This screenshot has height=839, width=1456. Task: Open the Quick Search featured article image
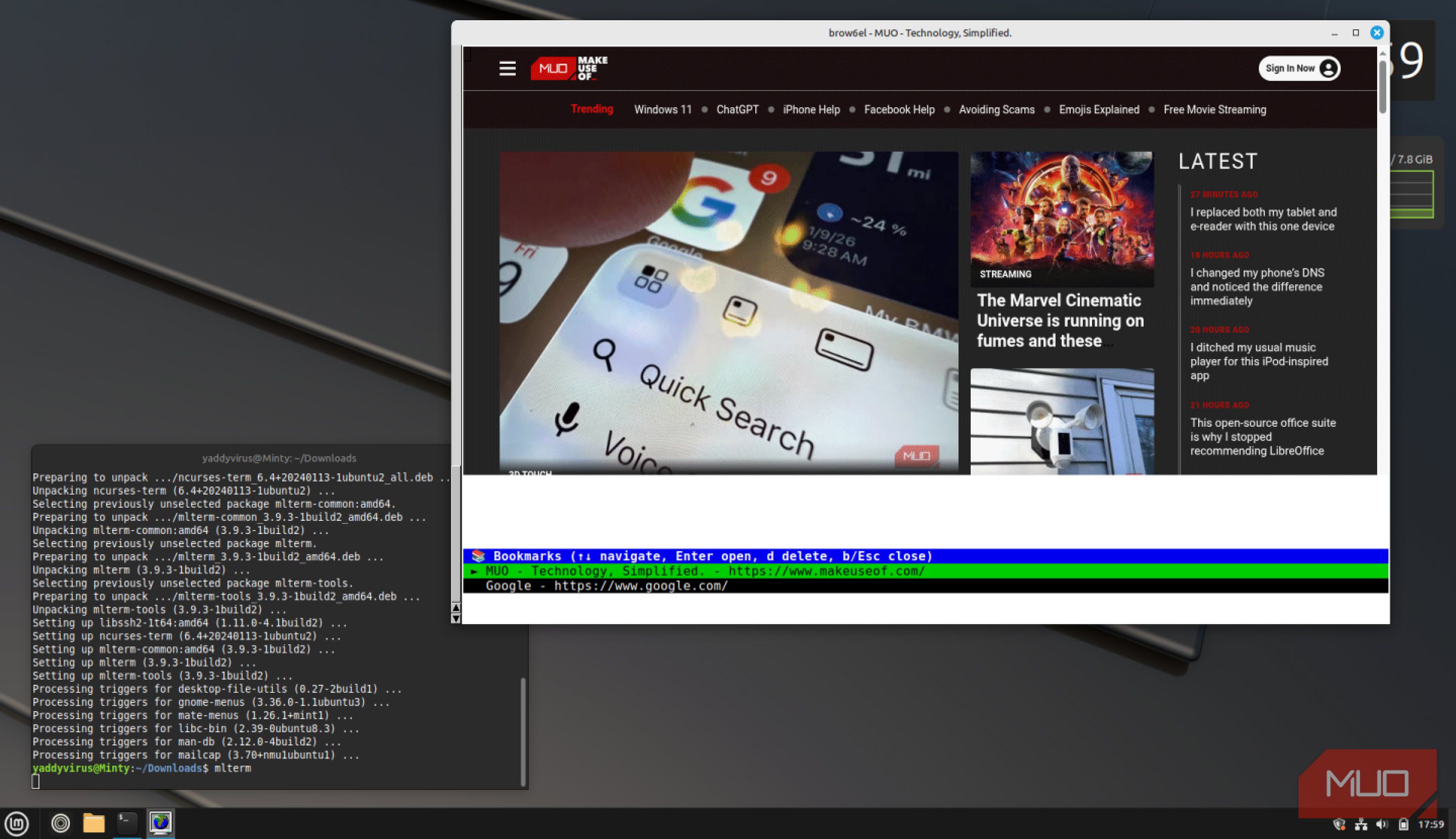(729, 313)
